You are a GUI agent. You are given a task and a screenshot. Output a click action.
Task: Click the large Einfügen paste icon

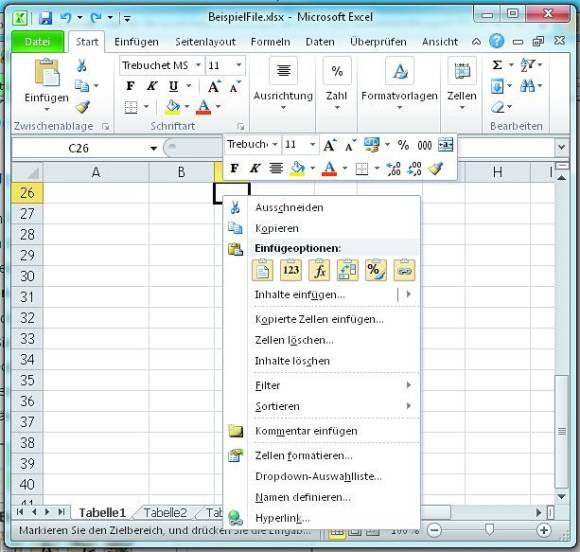(x=47, y=73)
